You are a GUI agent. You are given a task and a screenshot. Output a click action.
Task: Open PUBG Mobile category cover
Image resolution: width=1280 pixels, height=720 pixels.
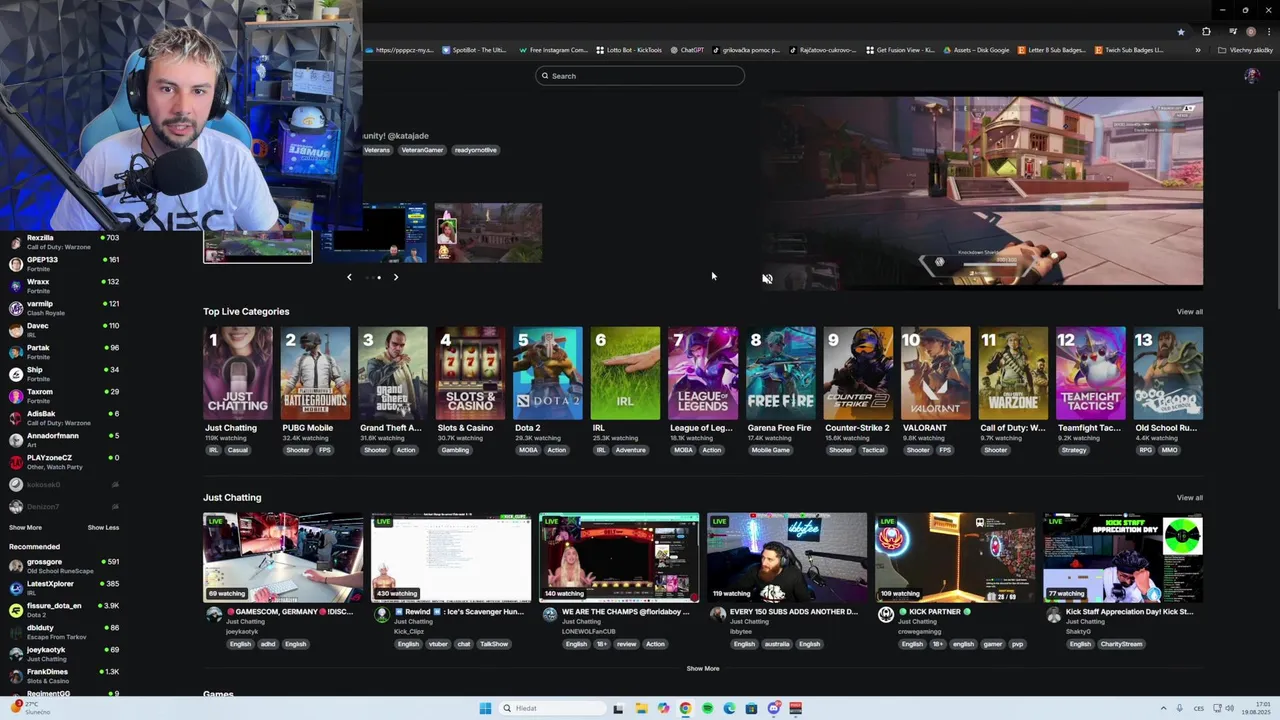[315, 373]
